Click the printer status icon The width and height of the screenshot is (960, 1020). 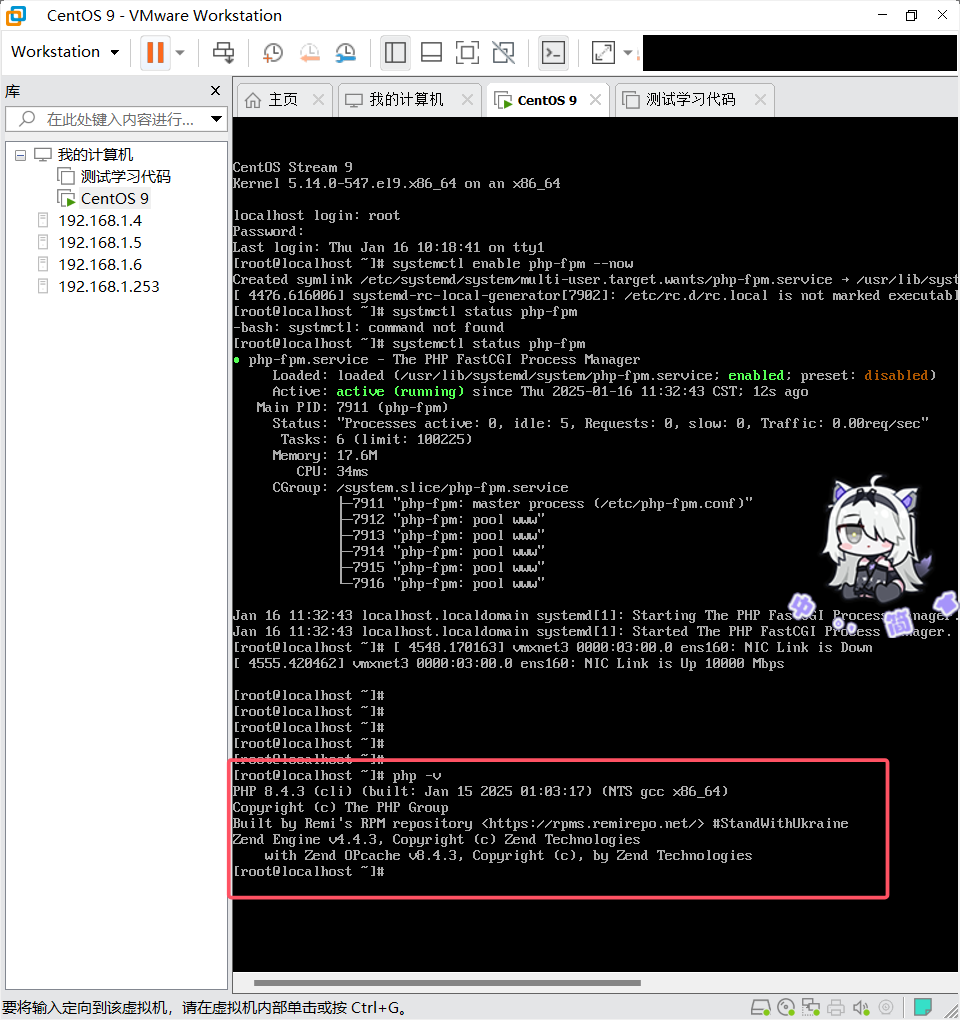pyautogui.click(x=836, y=1008)
